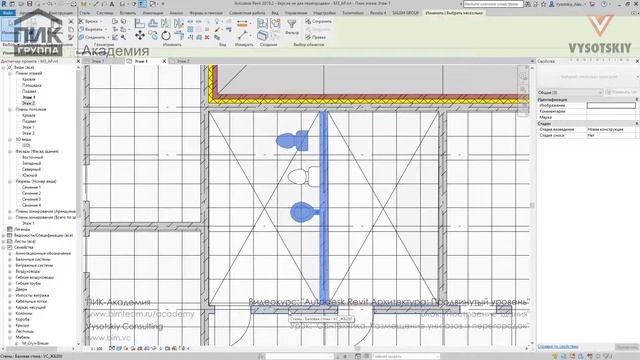Expand the Двери family category
The image size is (640, 360).
10,289
